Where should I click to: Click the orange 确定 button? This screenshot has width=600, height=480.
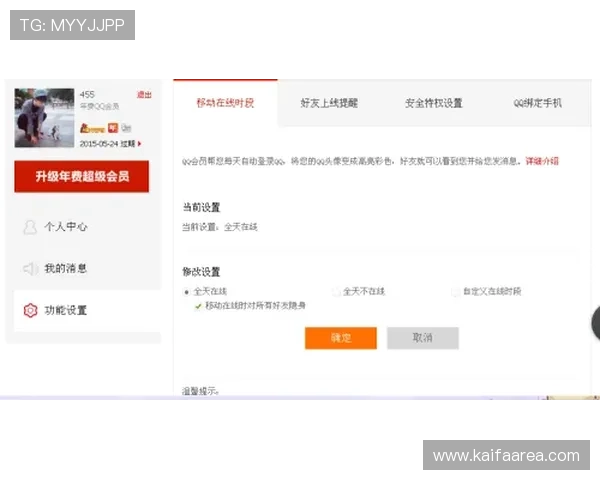click(x=341, y=338)
